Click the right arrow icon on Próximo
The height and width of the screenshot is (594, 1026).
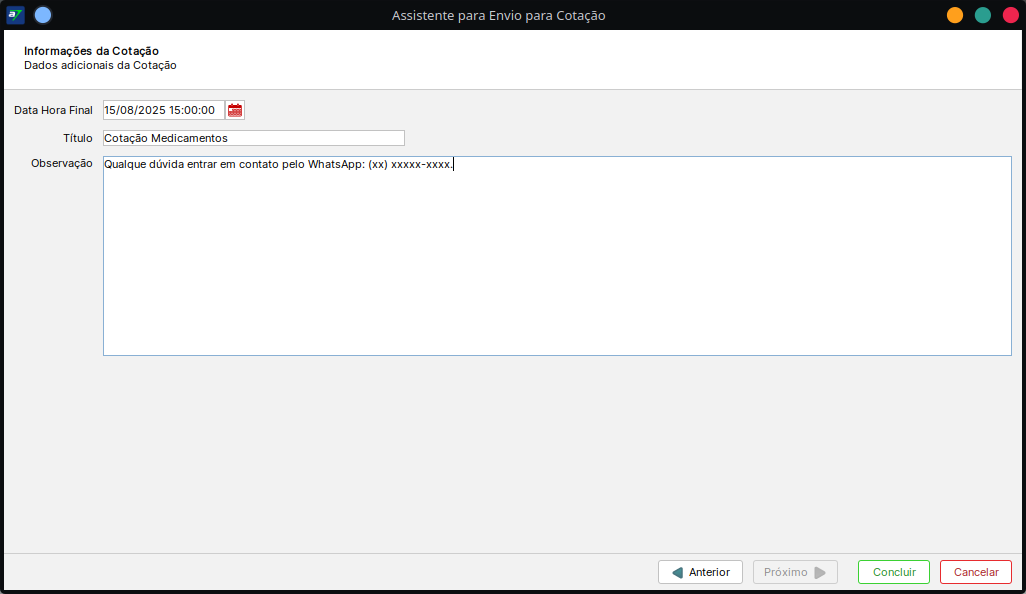(x=820, y=573)
